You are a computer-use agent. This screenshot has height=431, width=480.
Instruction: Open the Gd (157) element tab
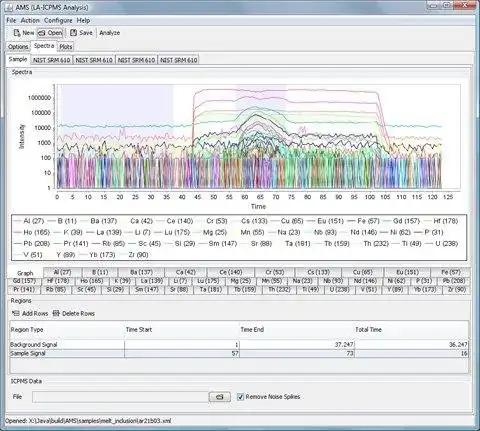24,281
